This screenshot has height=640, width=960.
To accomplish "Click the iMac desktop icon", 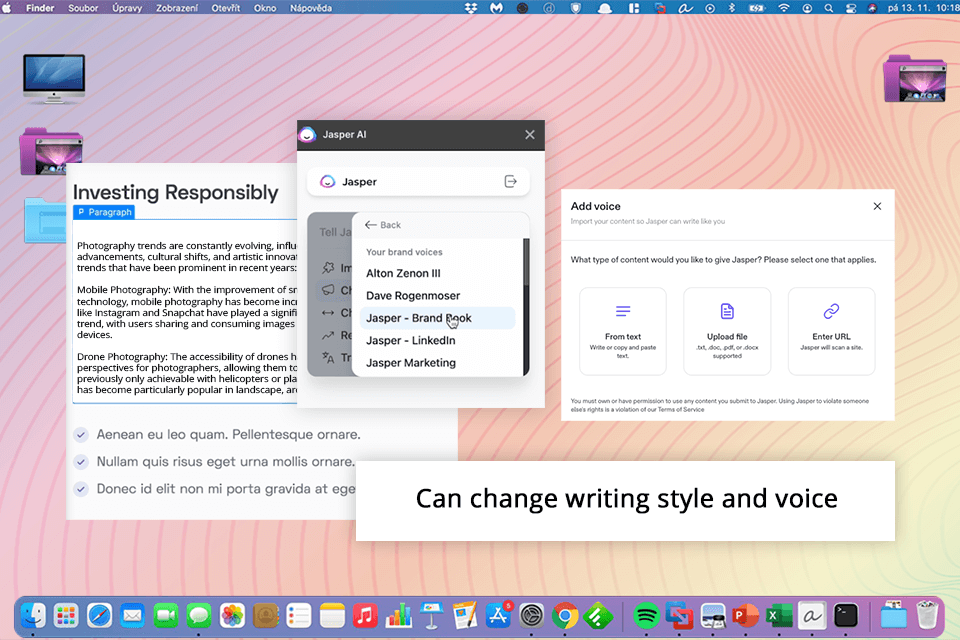I will point(54,78).
